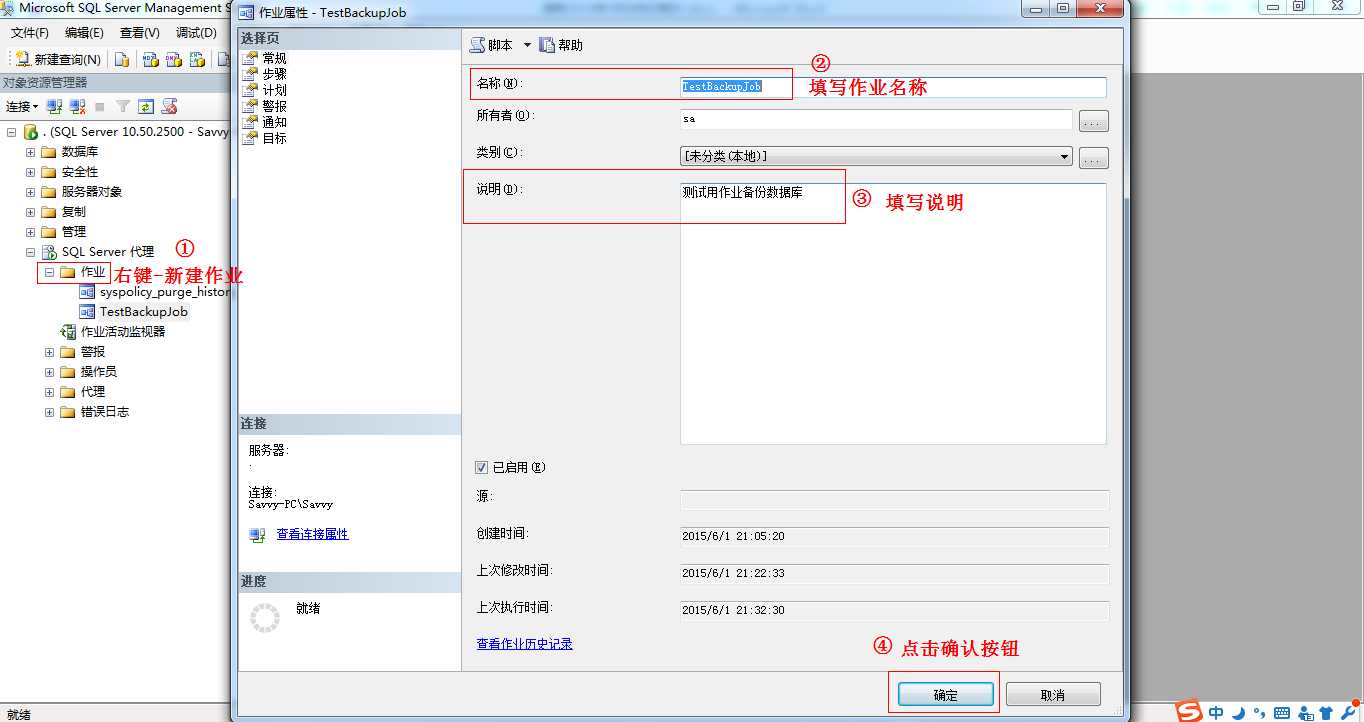Expand the 操作员 tree node
This screenshot has height=722, width=1364.
point(49,372)
